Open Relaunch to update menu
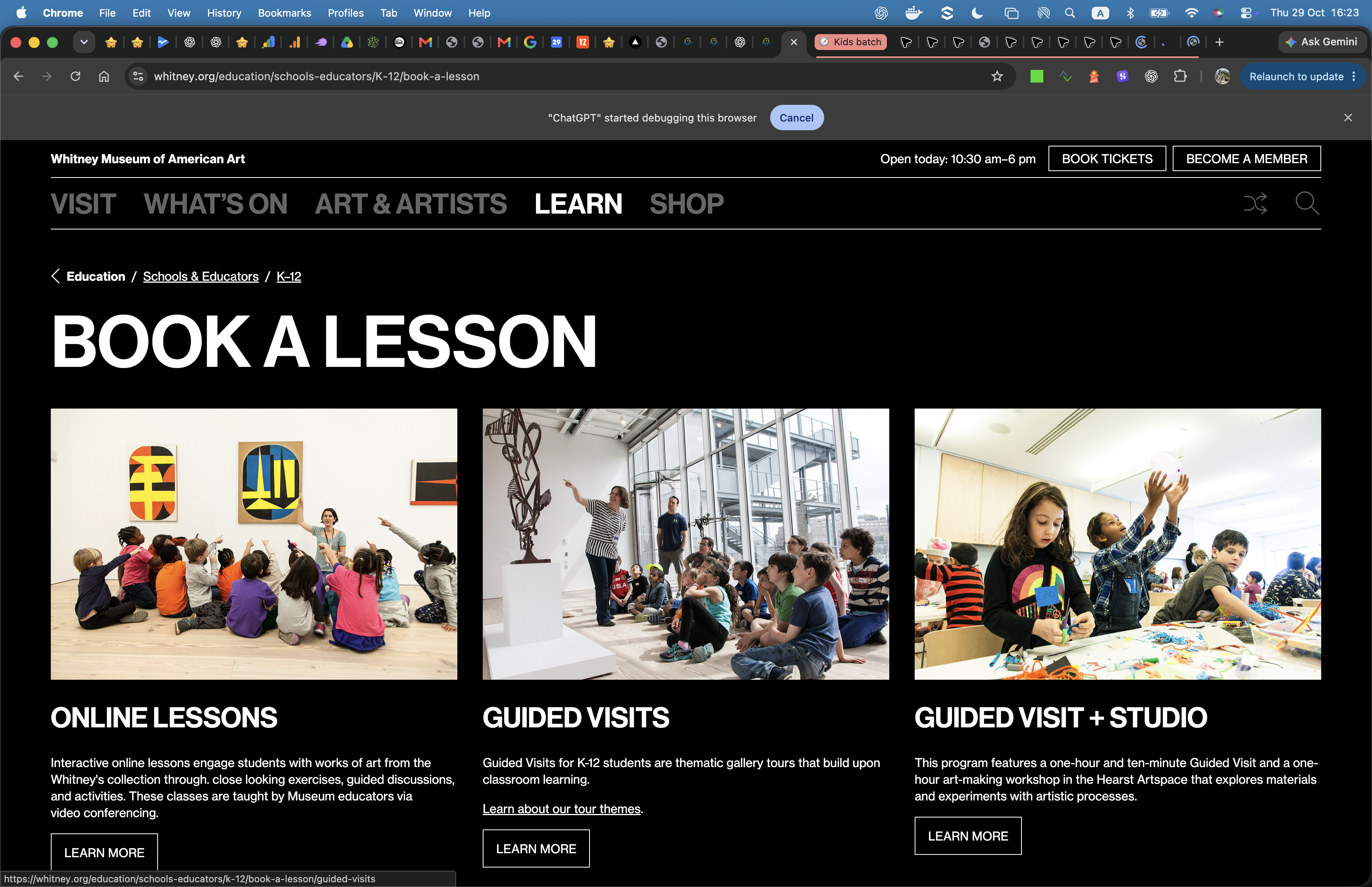The width and height of the screenshot is (1372, 887). pos(1303,76)
